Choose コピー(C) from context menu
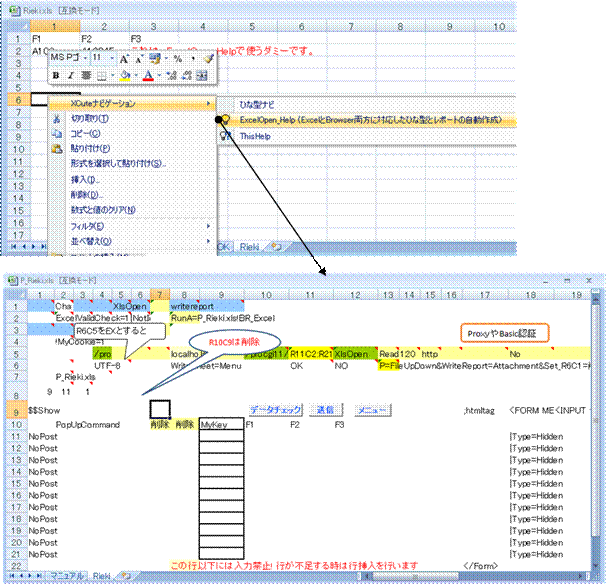 132,134
